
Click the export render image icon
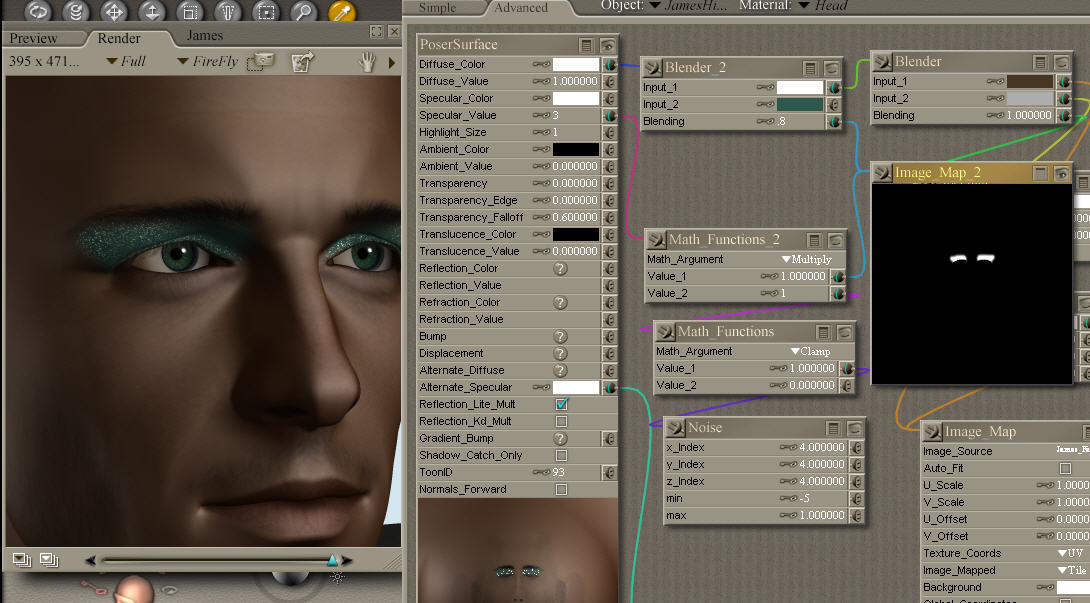pos(301,62)
